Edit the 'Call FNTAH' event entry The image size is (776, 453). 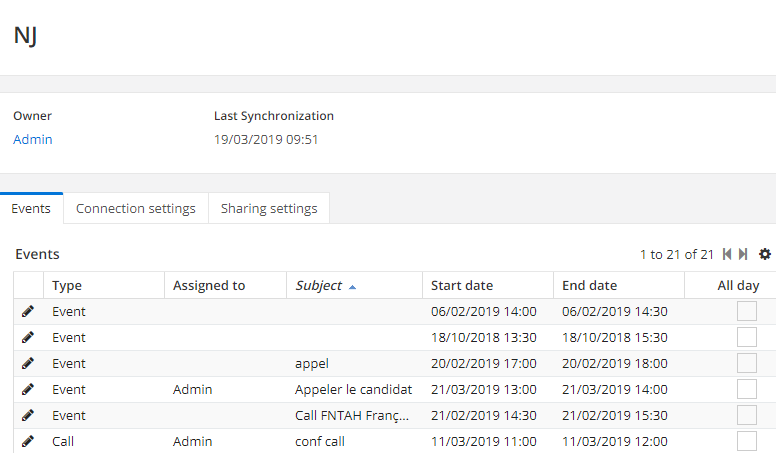click(x=28, y=415)
